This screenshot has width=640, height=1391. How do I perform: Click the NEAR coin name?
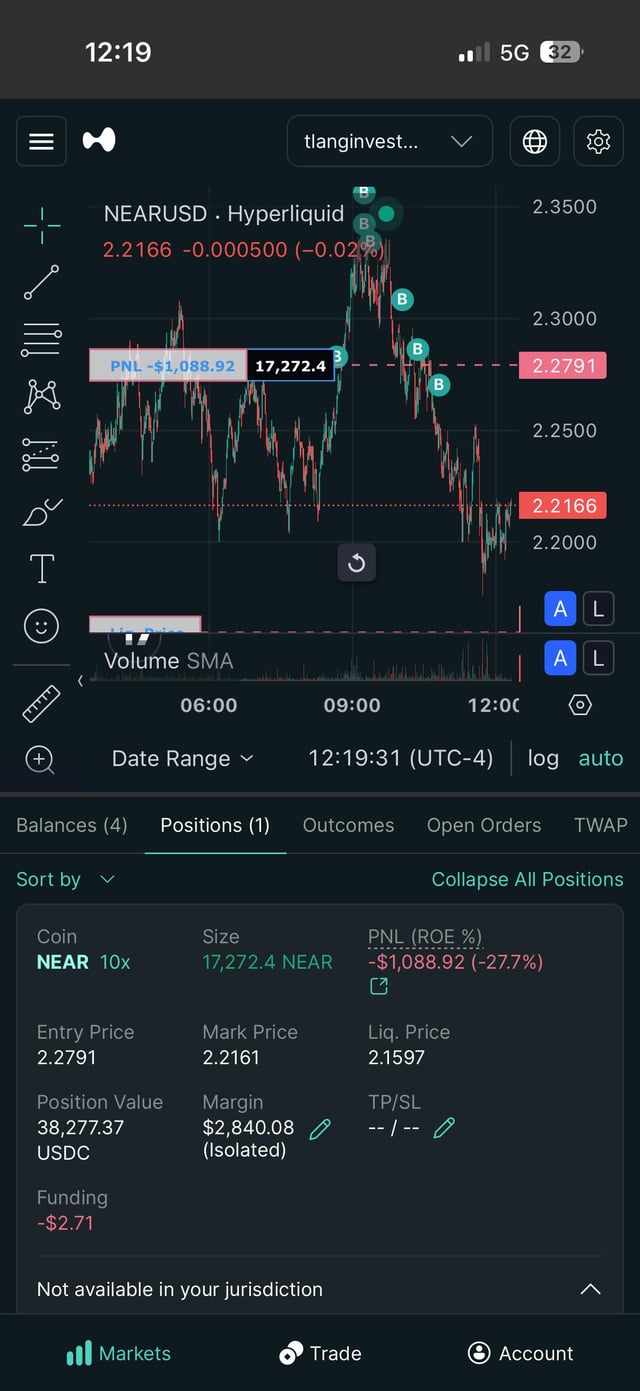coord(63,962)
